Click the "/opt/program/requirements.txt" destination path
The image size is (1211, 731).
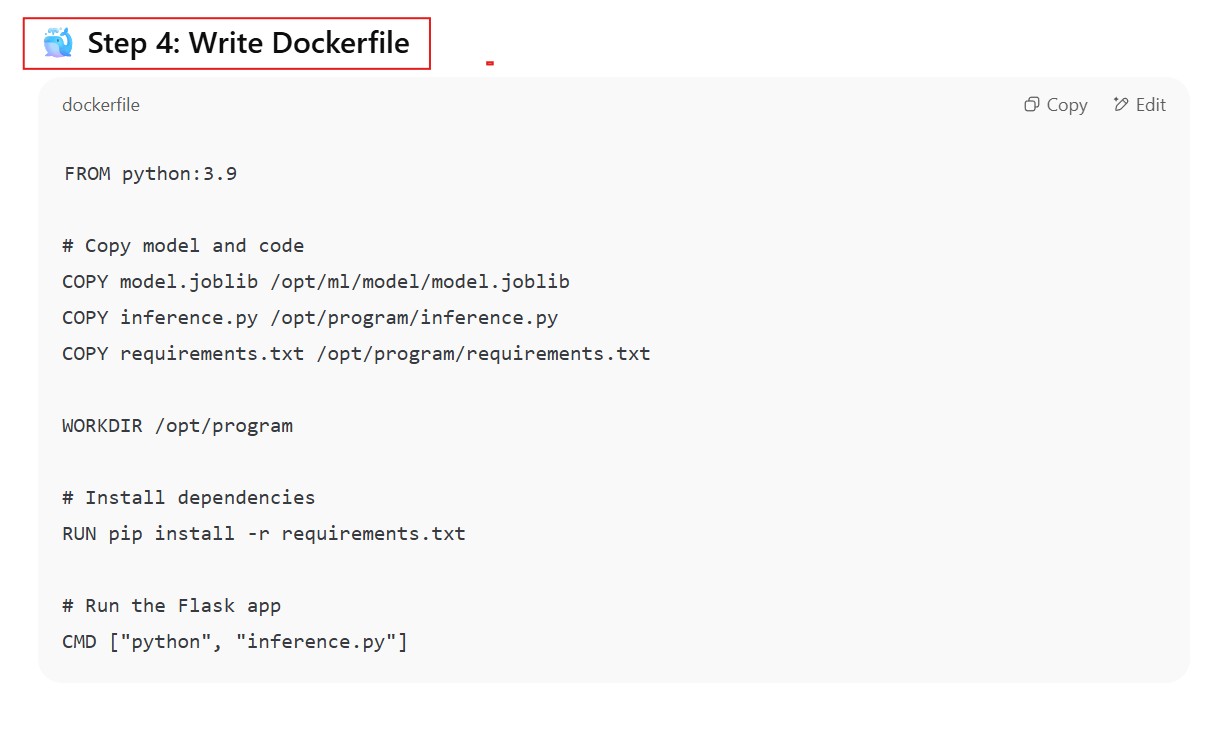(483, 354)
